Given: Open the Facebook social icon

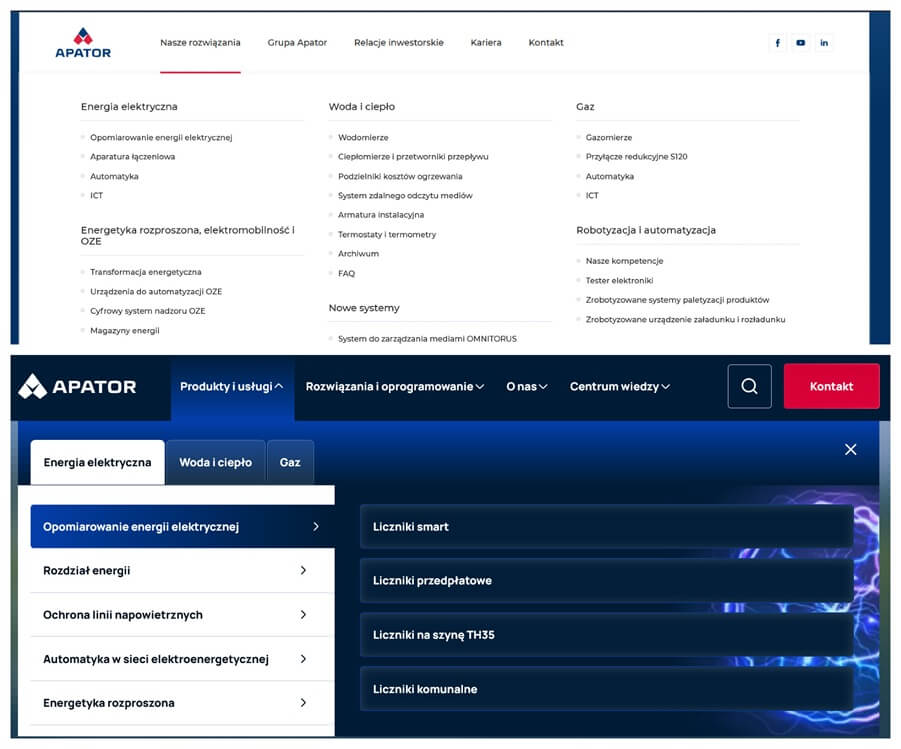Looking at the screenshot, I should (x=777, y=43).
